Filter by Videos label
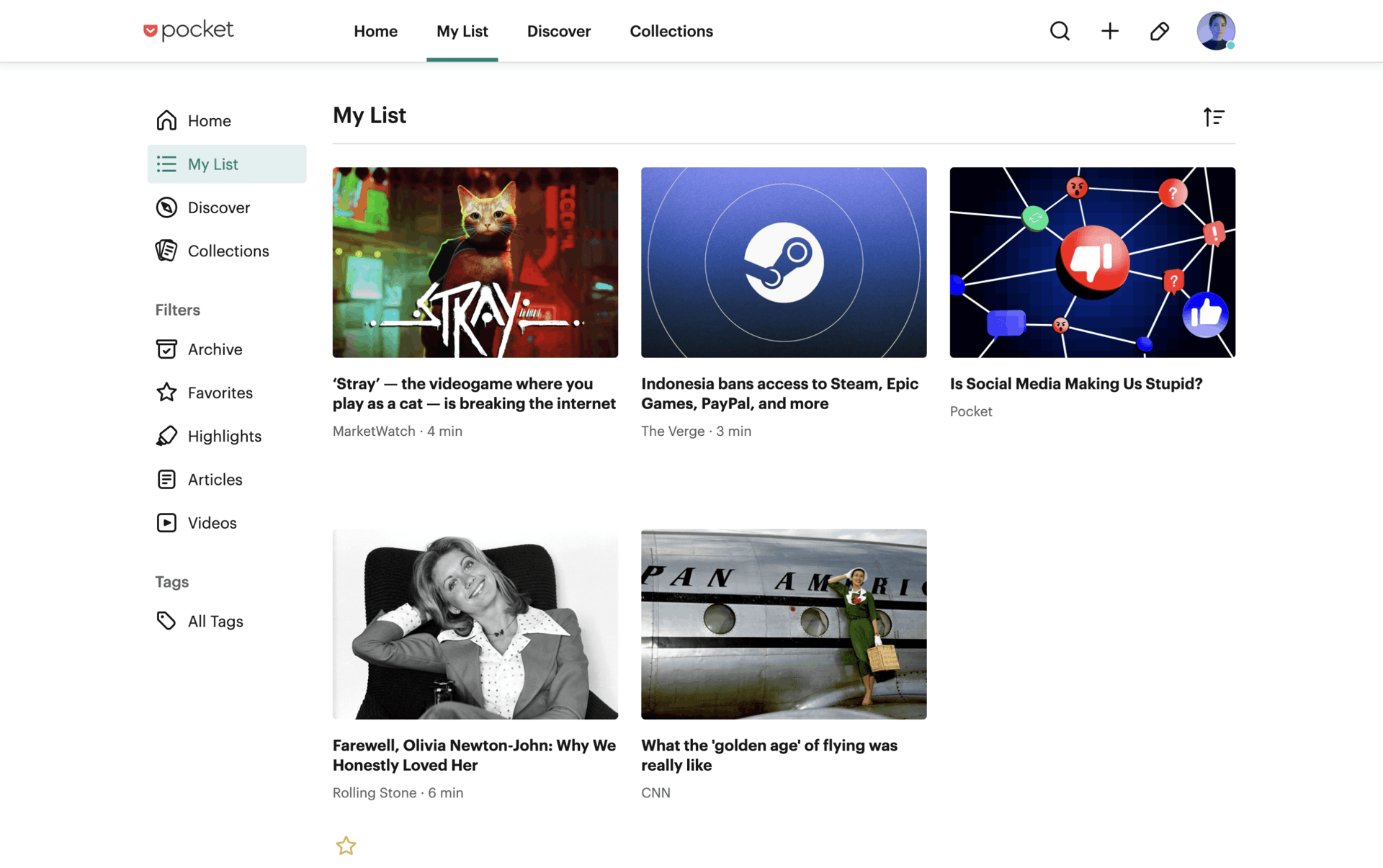Screen dimensions: 1383x868 pos(212,523)
